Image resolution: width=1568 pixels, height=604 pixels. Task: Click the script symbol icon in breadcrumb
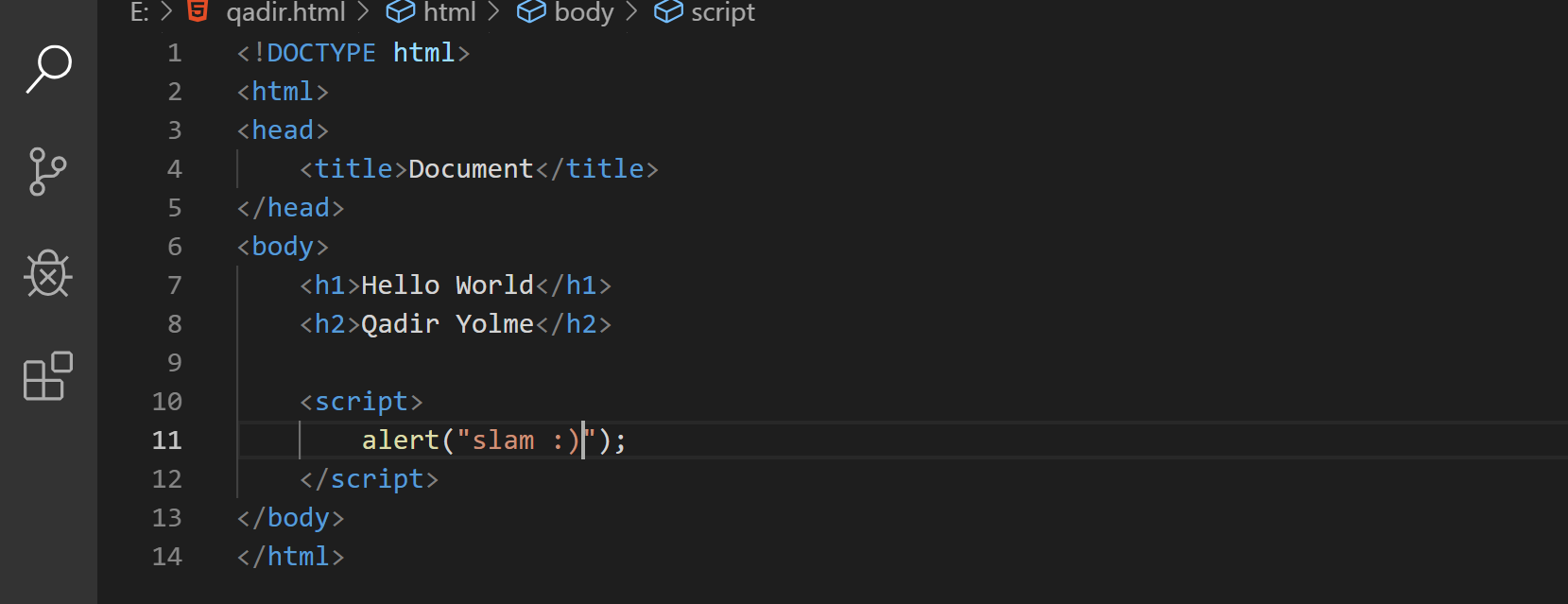point(668,11)
